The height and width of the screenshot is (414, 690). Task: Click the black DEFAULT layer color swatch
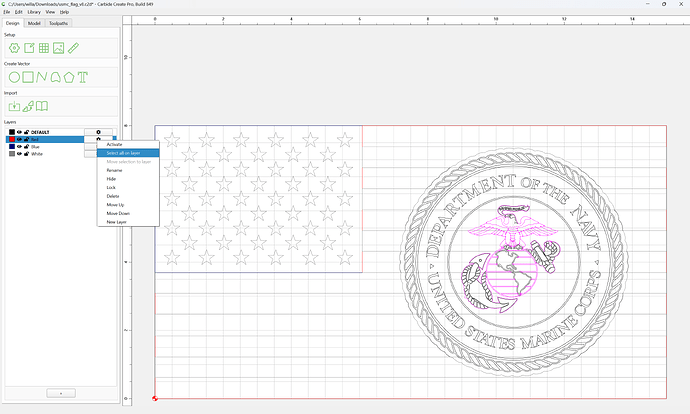[12, 132]
